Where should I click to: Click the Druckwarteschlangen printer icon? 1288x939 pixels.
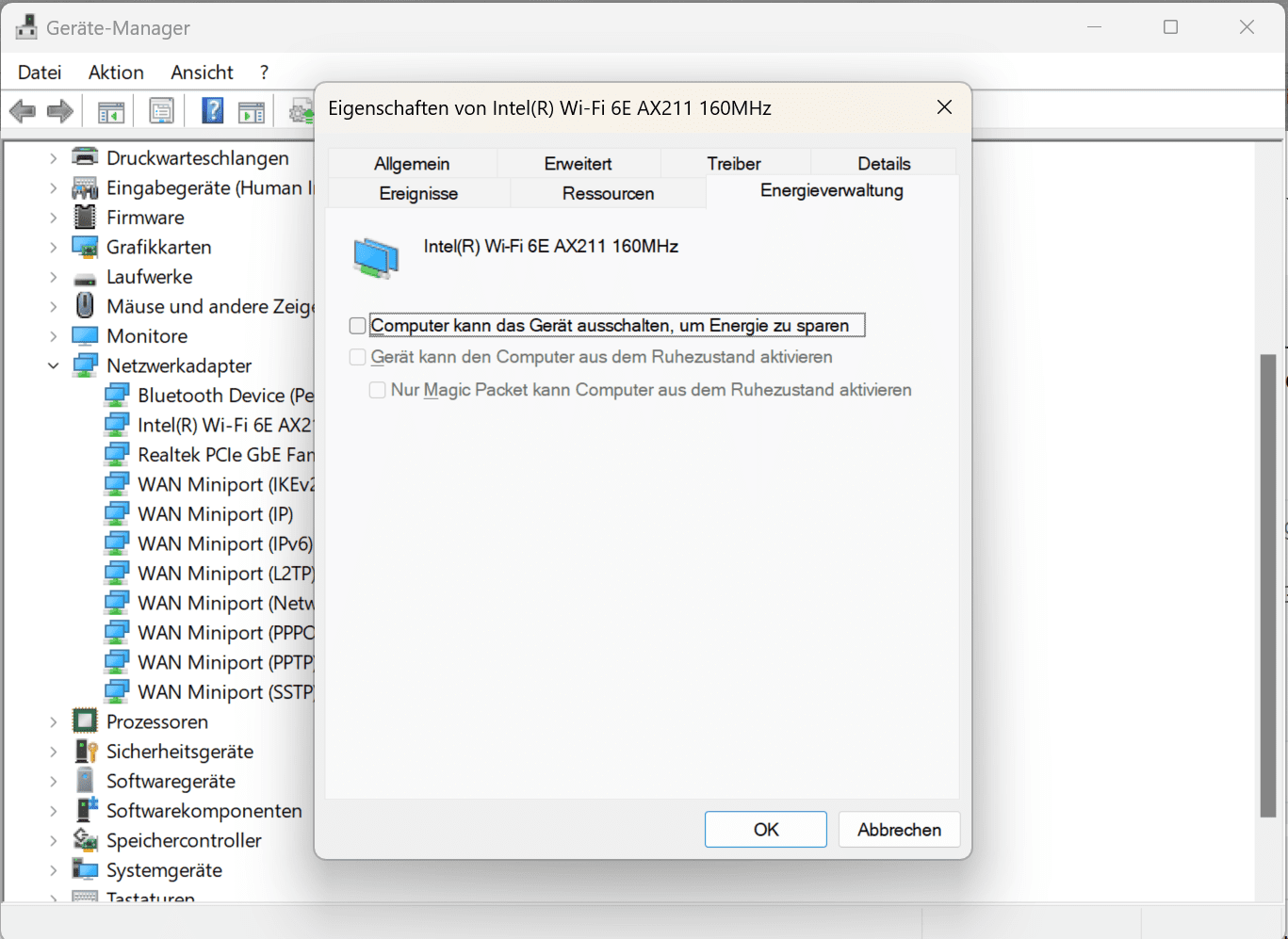85,157
